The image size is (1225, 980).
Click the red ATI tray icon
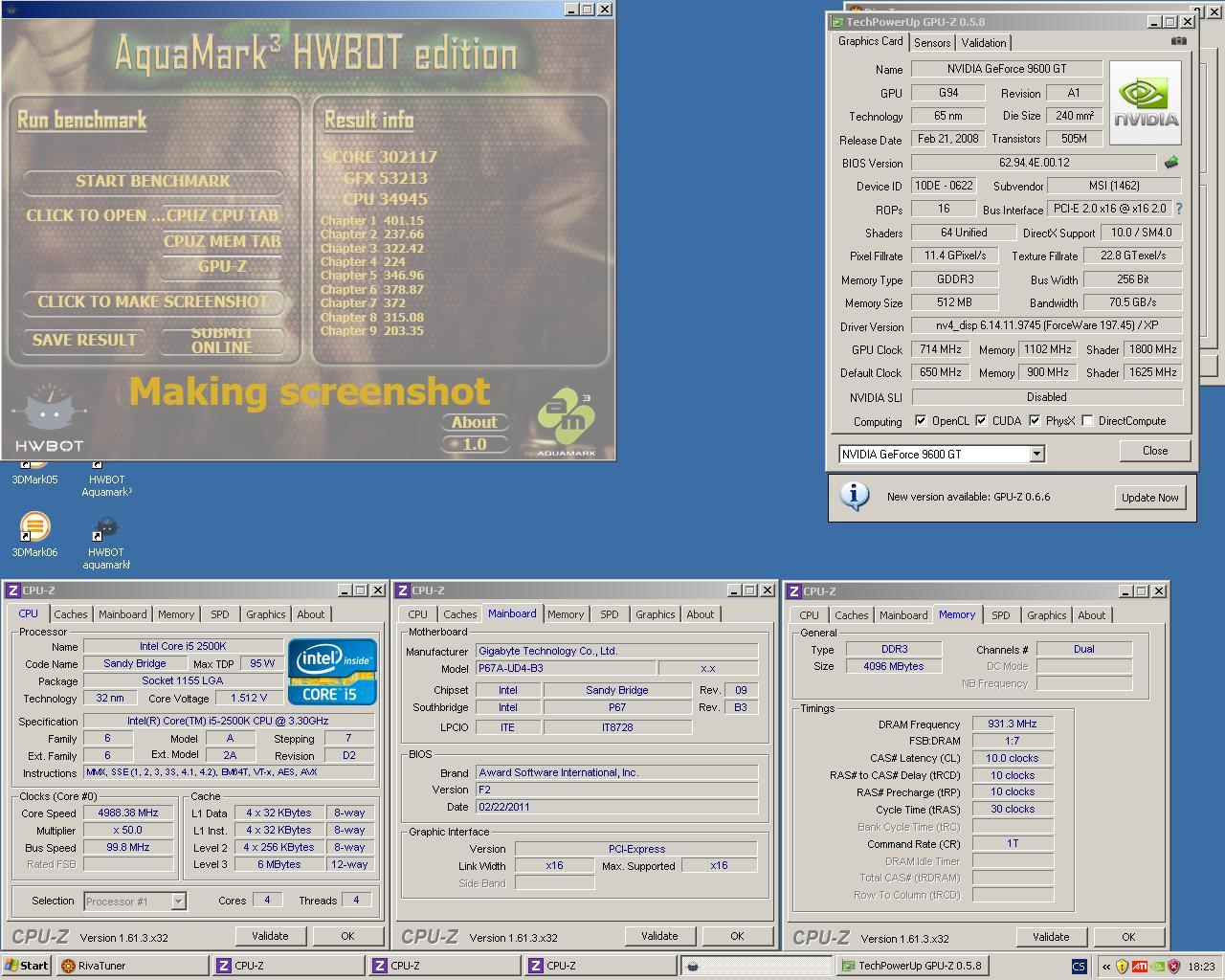click(x=1140, y=967)
